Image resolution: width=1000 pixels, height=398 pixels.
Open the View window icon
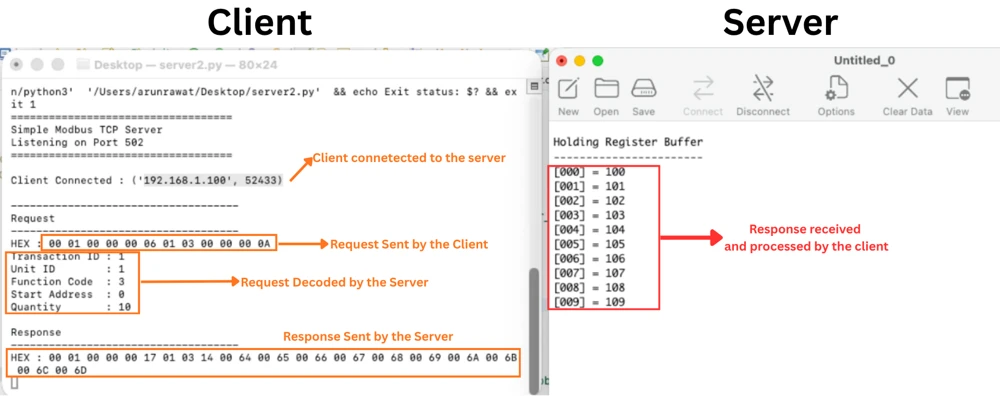coord(957,88)
